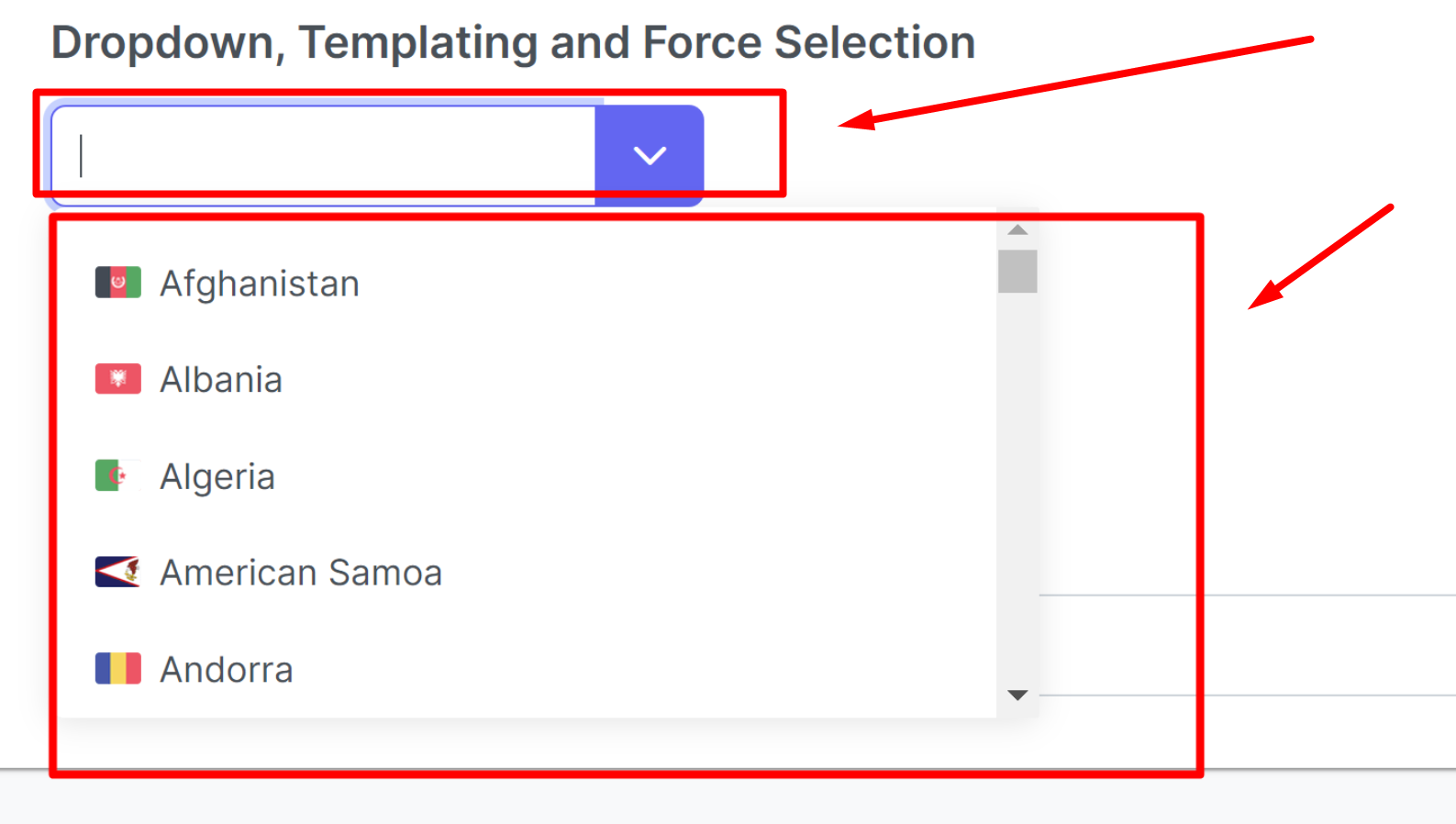Click the Afghanistan flag icon
Screen dimensions: 1456x824
point(117,282)
